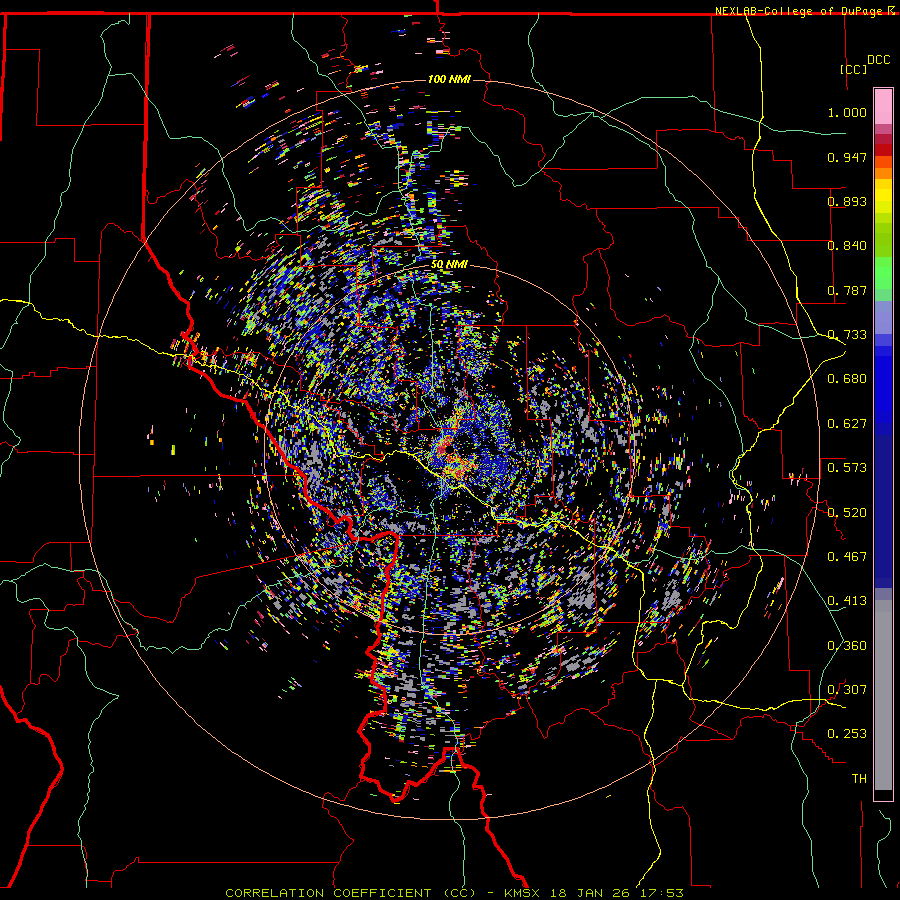The height and width of the screenshot is (900, 900).
Task: Pick the red segment of the color bar
Action: tap(883, 150)
